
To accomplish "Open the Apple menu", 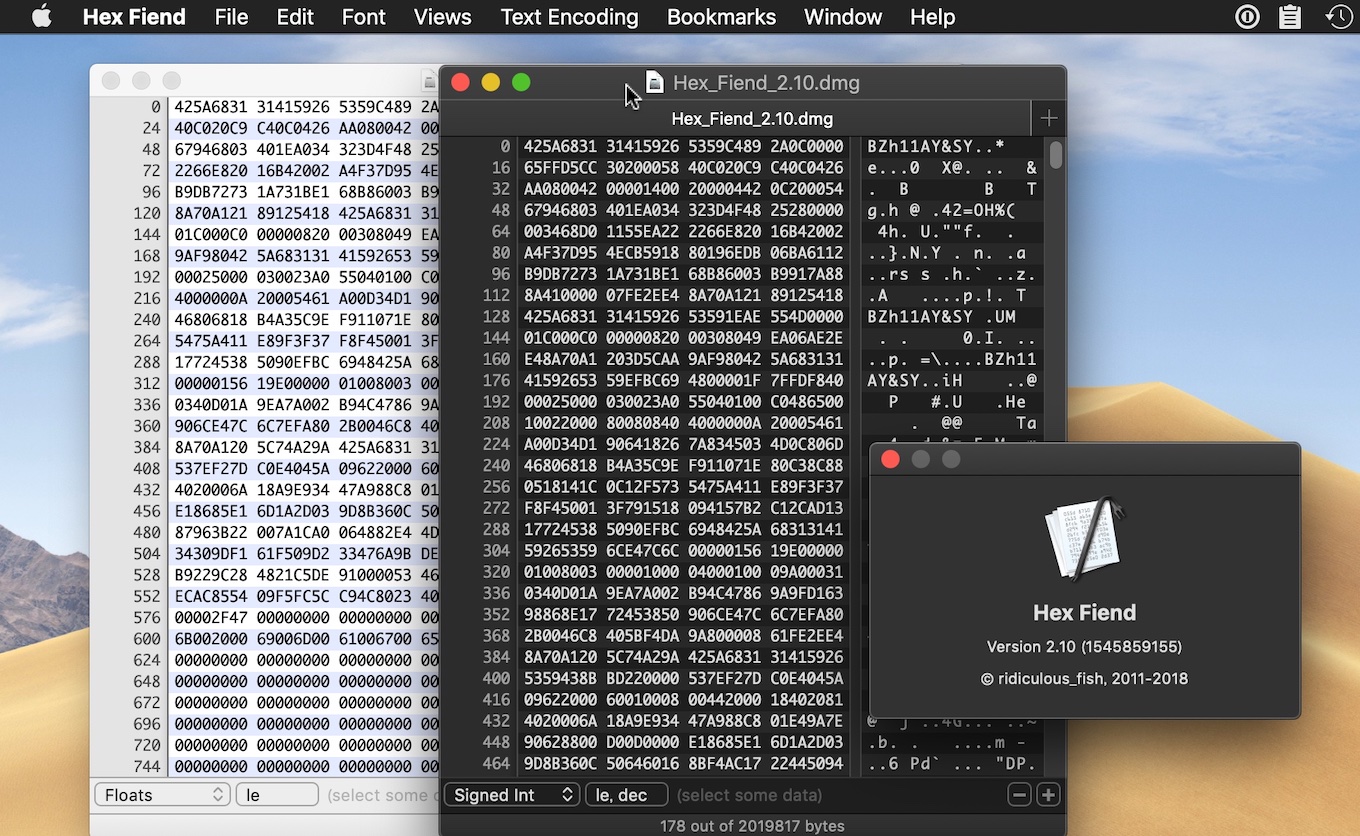I will (x=41, y=17).
